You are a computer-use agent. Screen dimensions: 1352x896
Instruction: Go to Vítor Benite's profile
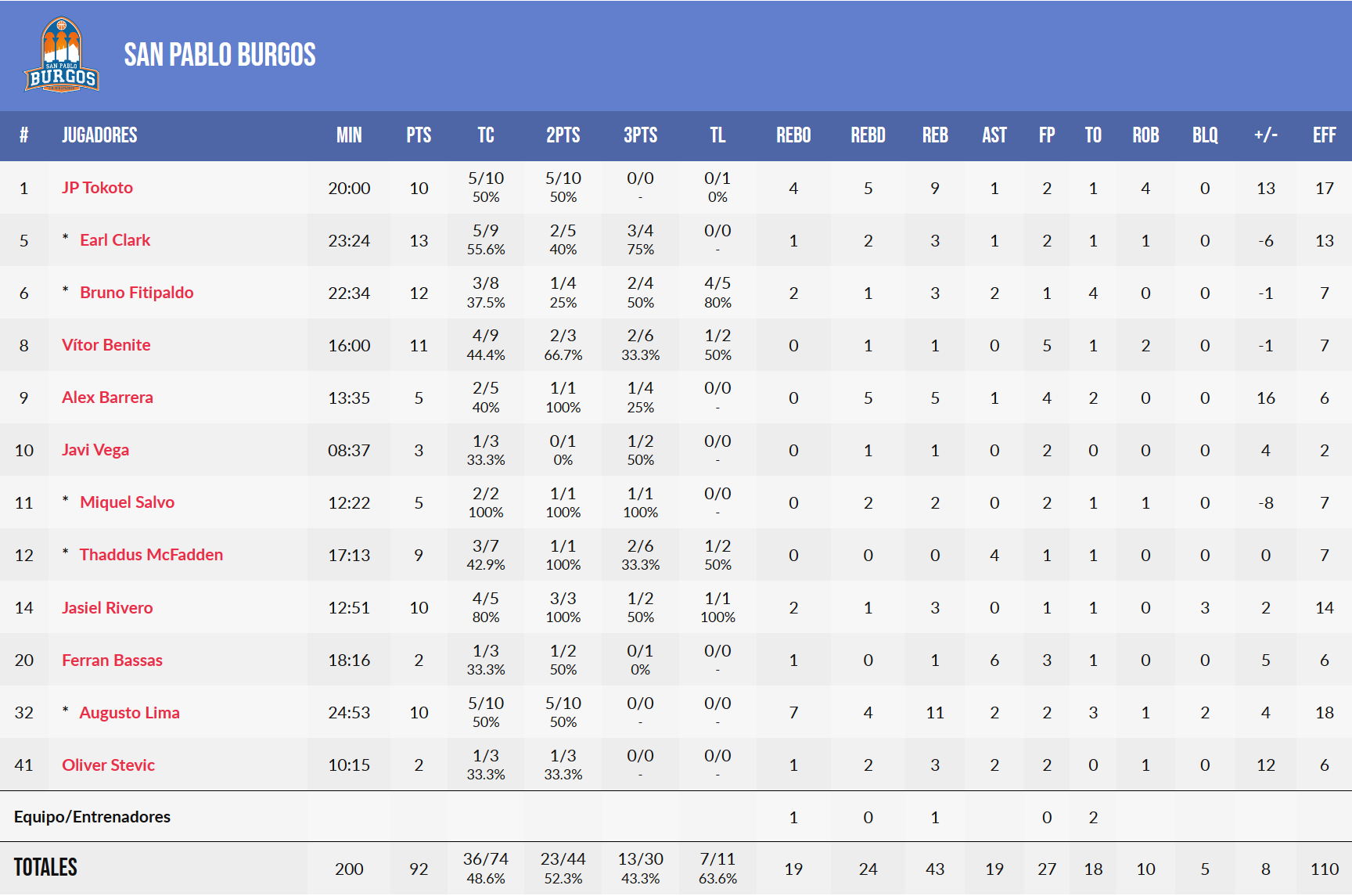(x=106, y=345)
